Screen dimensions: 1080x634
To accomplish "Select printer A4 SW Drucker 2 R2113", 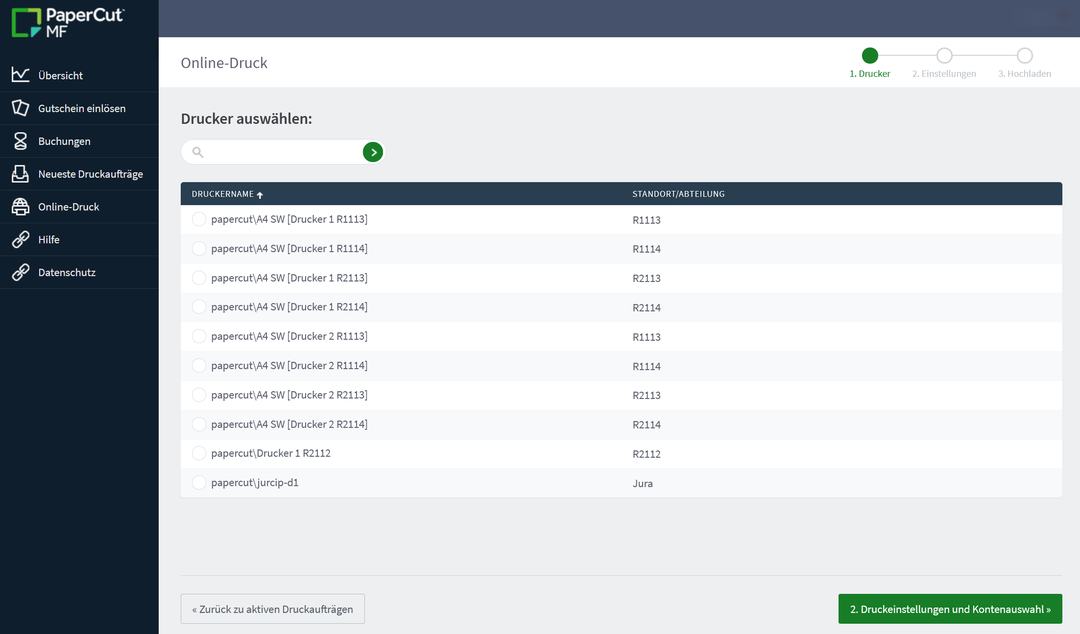I will 199,395.
